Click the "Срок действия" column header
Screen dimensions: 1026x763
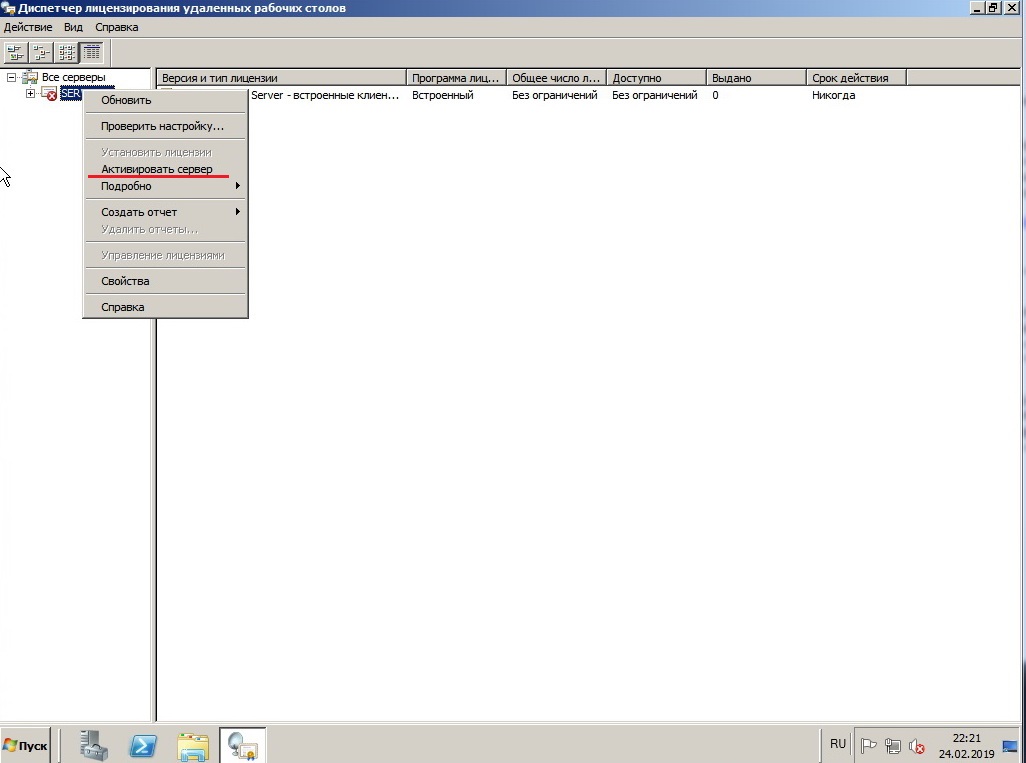[x=855, y=78]
